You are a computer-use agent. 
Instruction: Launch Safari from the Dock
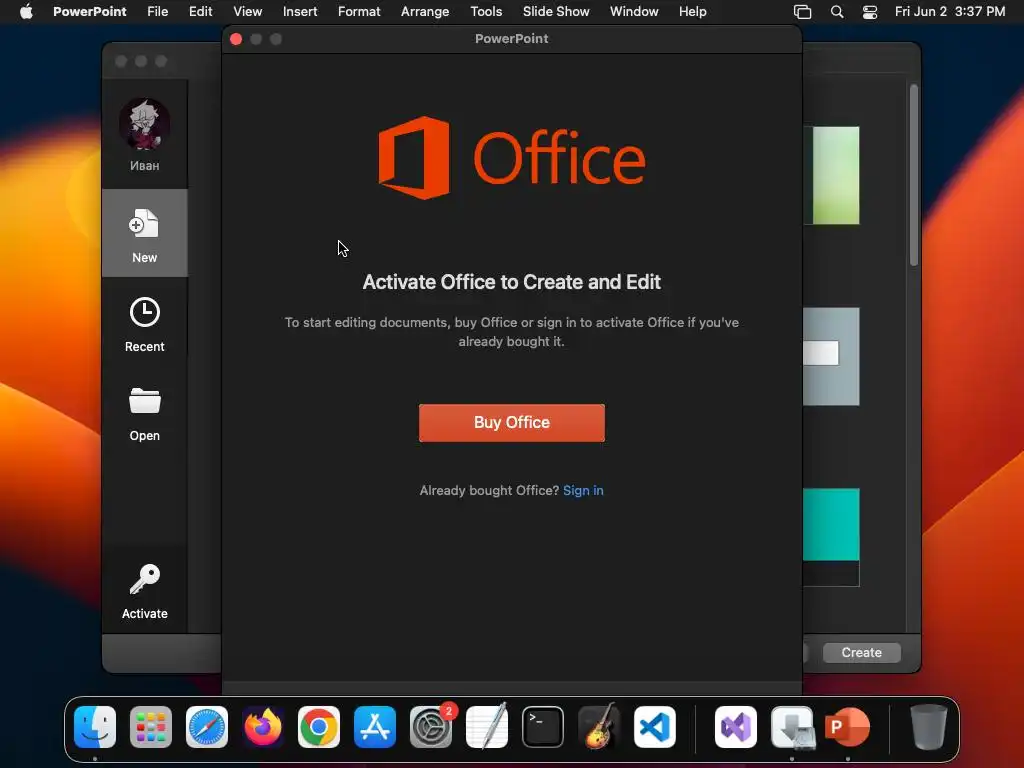pos(207,727)
